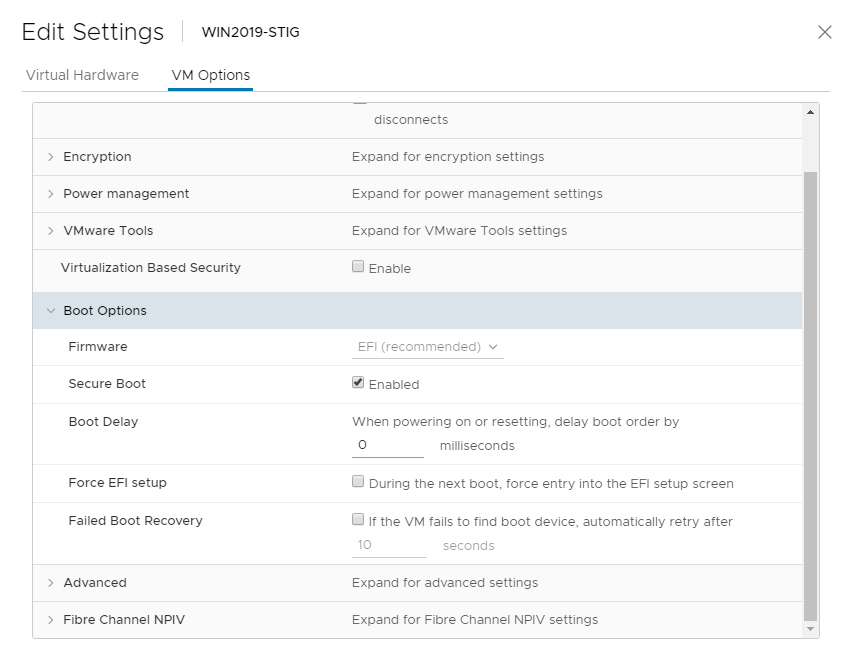Uncheck the Secure Boot Enabled checkbox
The height and width of the screenshot is (655, 851).
358,383
